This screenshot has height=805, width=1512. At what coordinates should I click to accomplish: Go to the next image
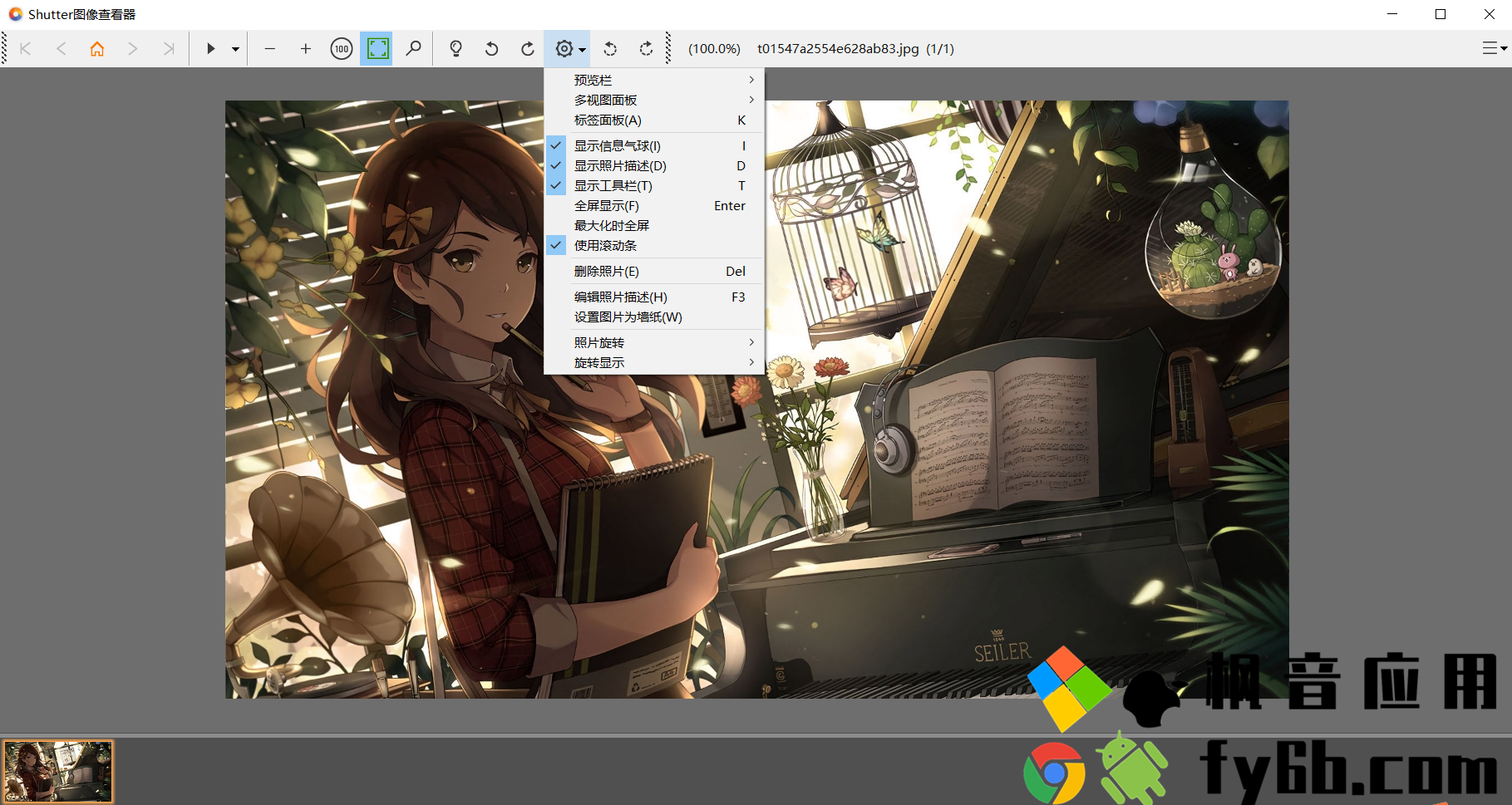(x=133, y=49)
